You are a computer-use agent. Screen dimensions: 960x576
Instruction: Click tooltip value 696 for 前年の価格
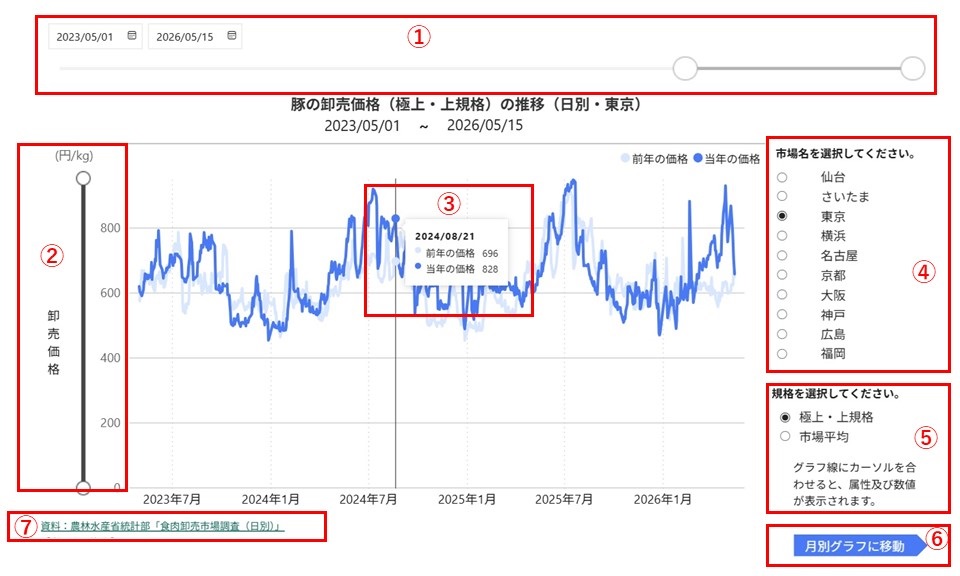pyautogui.click(x=490, y=253)
